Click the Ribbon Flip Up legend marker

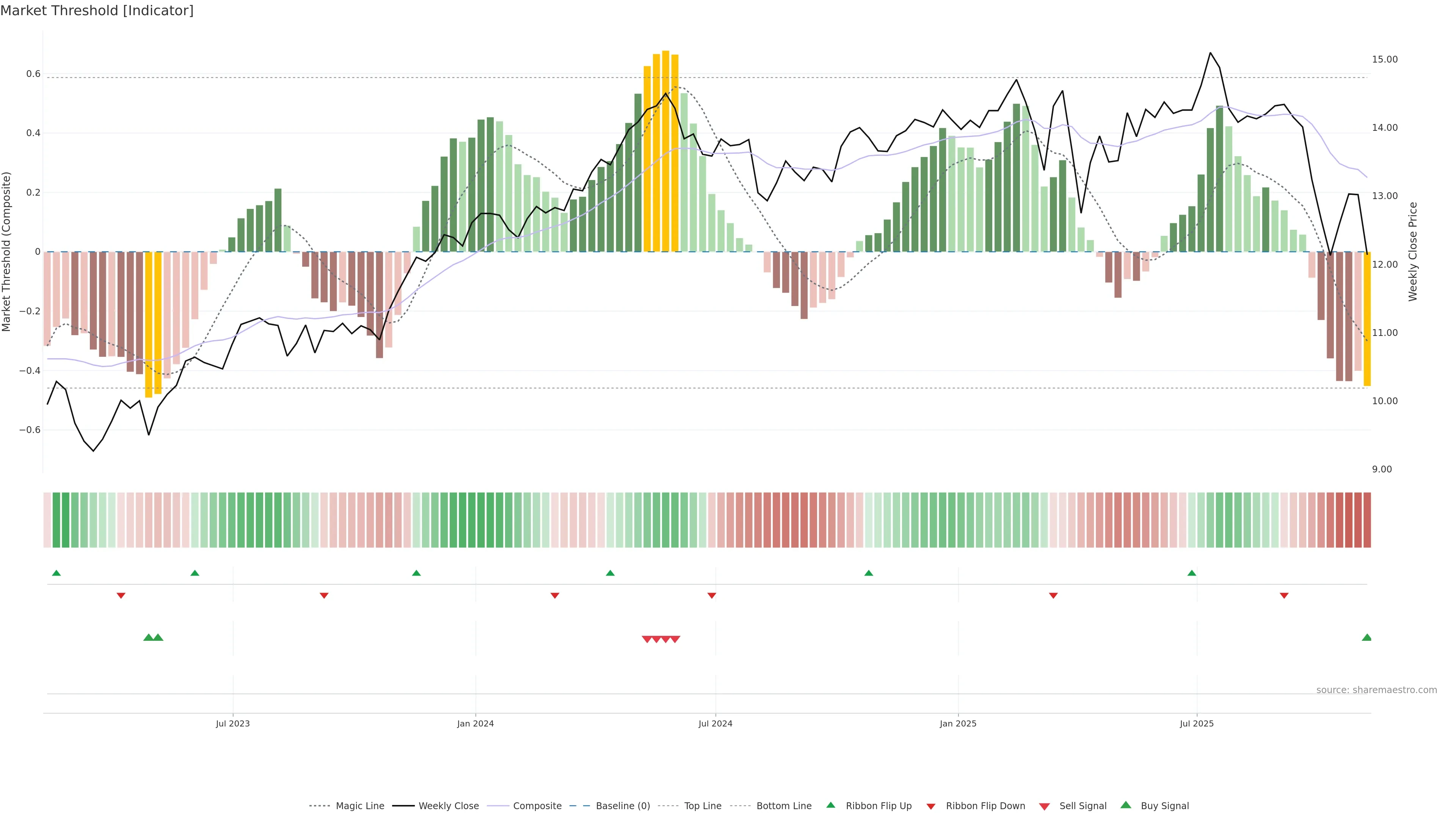tap(830, 805)
